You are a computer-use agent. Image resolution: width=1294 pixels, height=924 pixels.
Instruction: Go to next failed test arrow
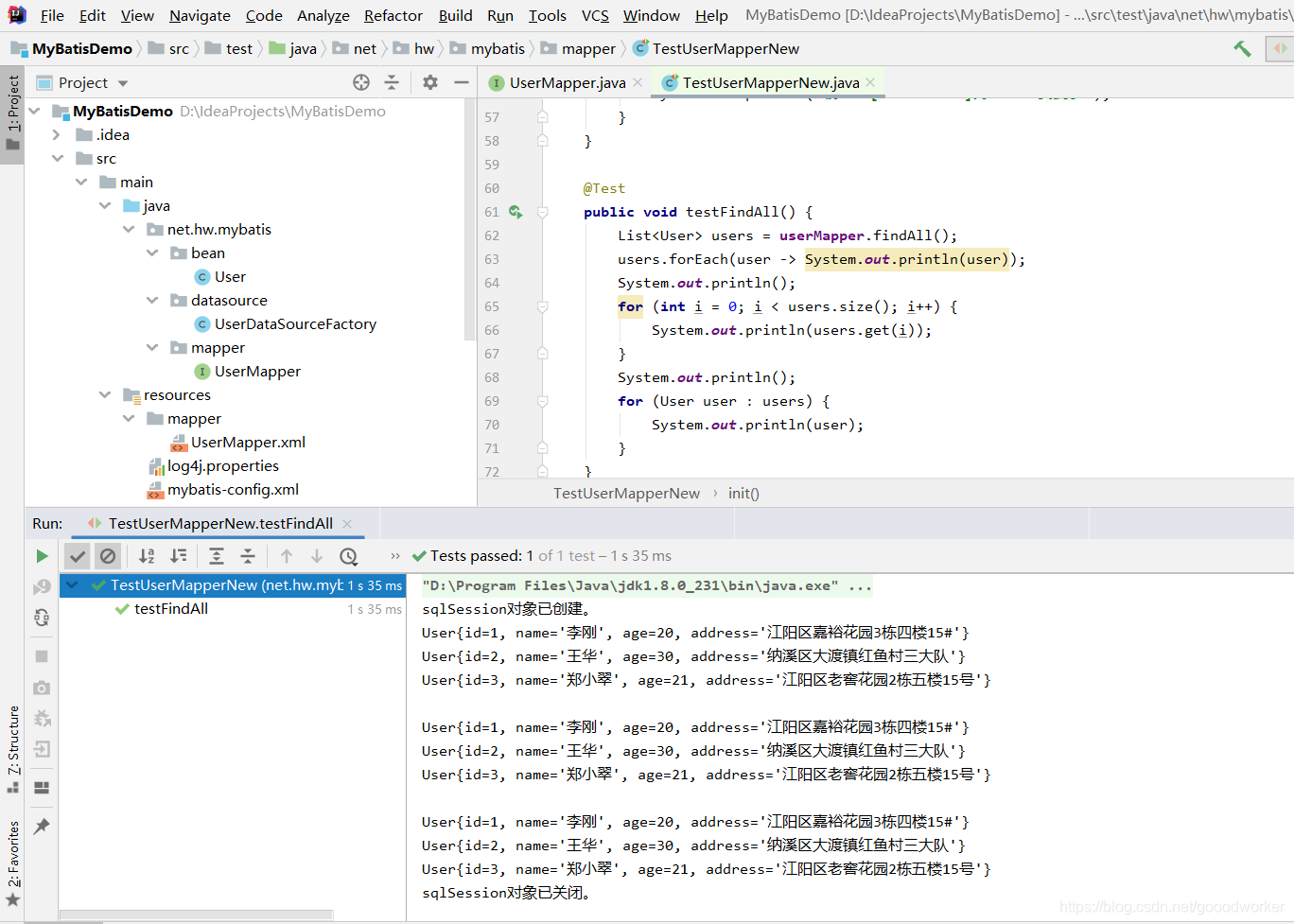(x=317, y=556)
